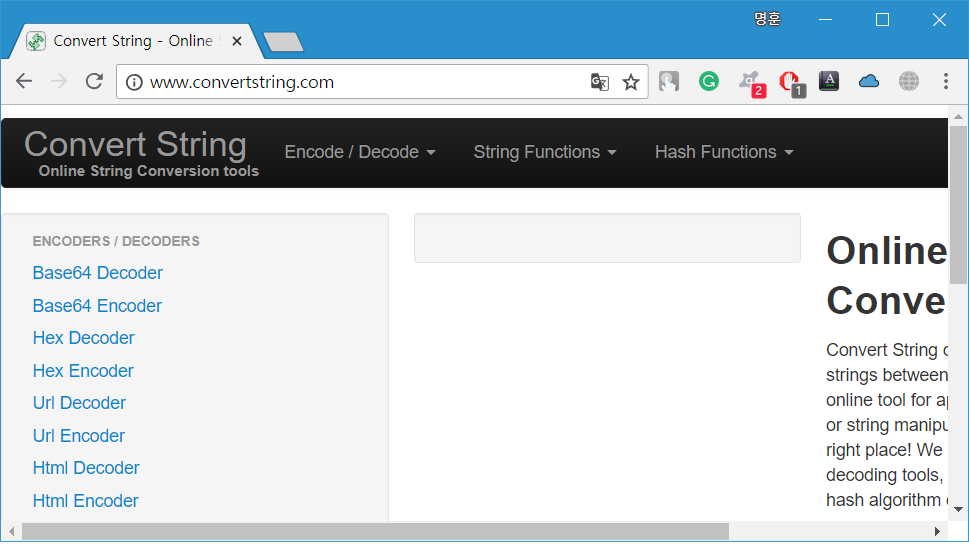Screen dimensions: 969x544
Task: Open the Hex Encoder link
Action: point(83,370)
